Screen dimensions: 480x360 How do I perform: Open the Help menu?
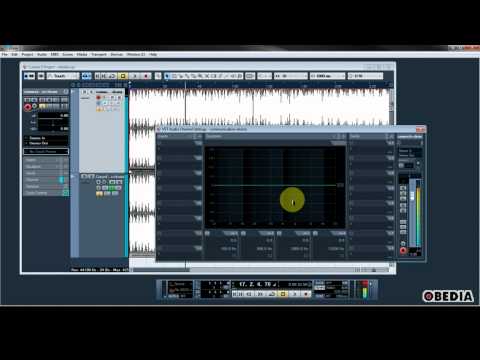pyautogui.click(x=153, y=54)
